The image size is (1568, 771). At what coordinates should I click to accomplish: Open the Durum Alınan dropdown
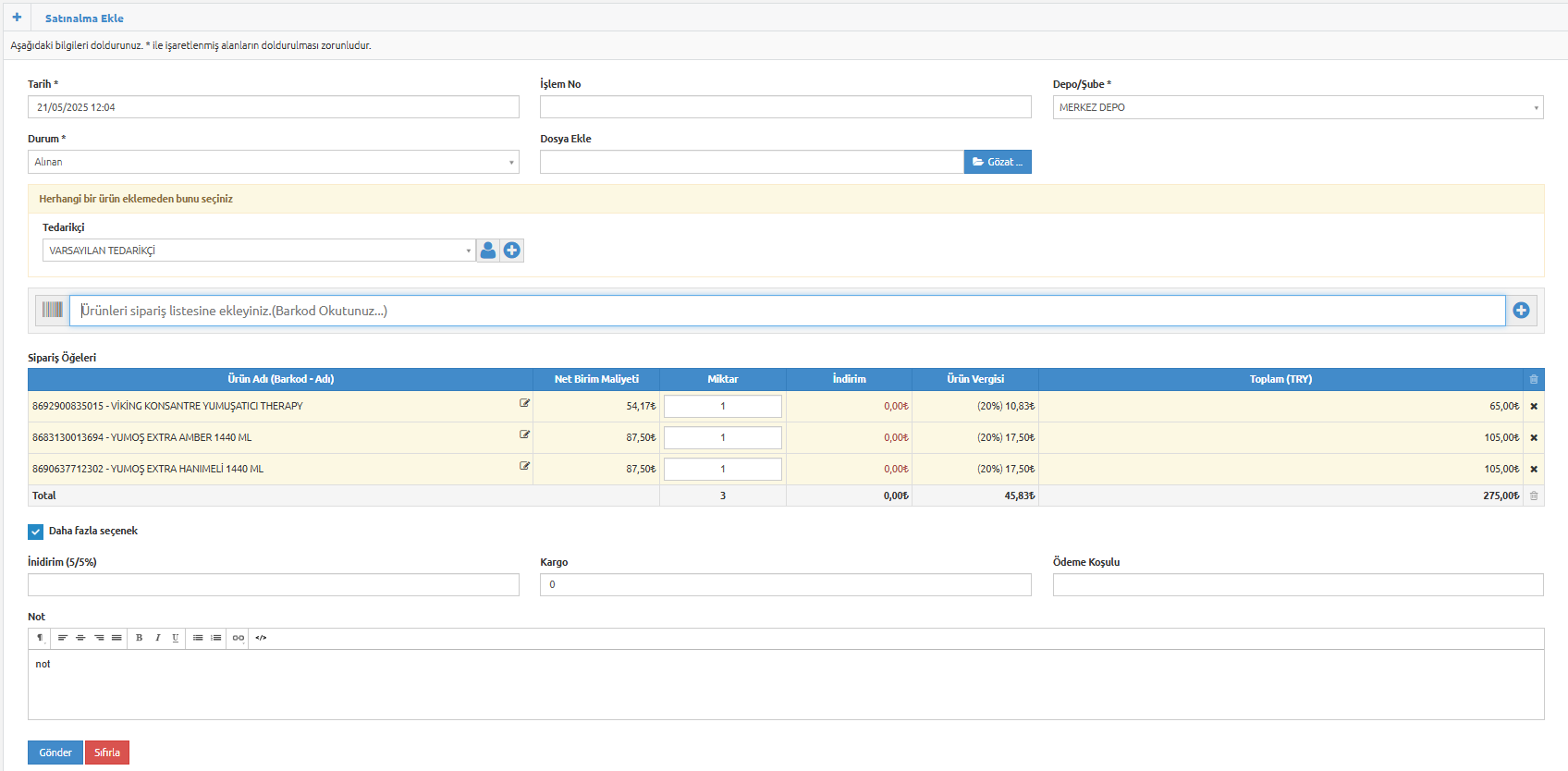[x=274, y=162]
